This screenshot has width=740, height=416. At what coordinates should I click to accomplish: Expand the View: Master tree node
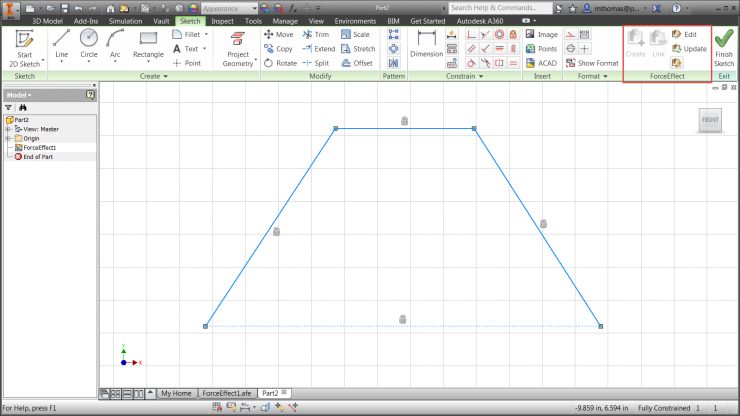pyautogui.click(x=8, y=129)
